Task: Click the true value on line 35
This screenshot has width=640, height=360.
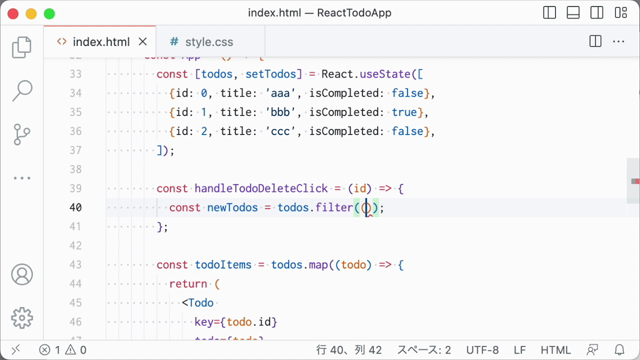Action: click(x=404, y=112)
